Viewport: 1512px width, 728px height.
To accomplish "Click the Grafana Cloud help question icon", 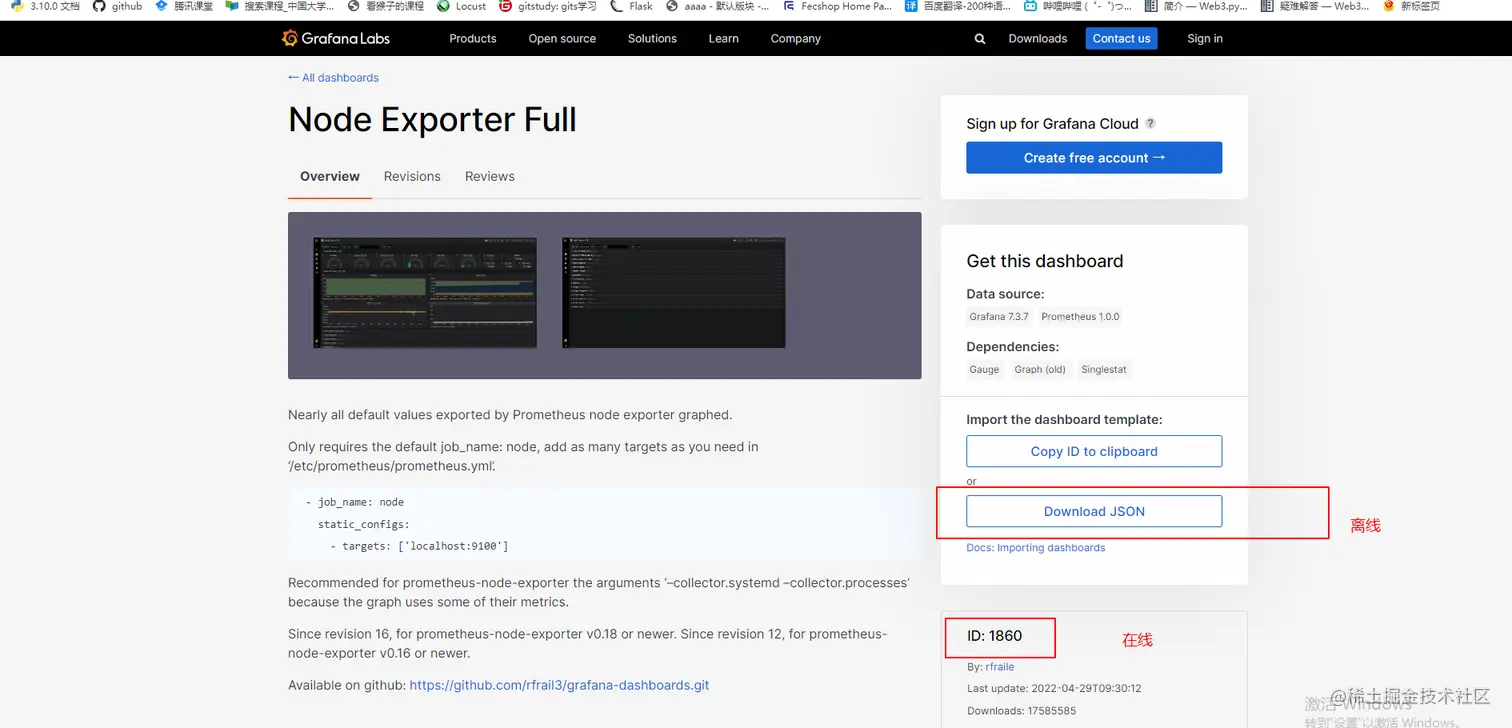I will point(1150,124).
